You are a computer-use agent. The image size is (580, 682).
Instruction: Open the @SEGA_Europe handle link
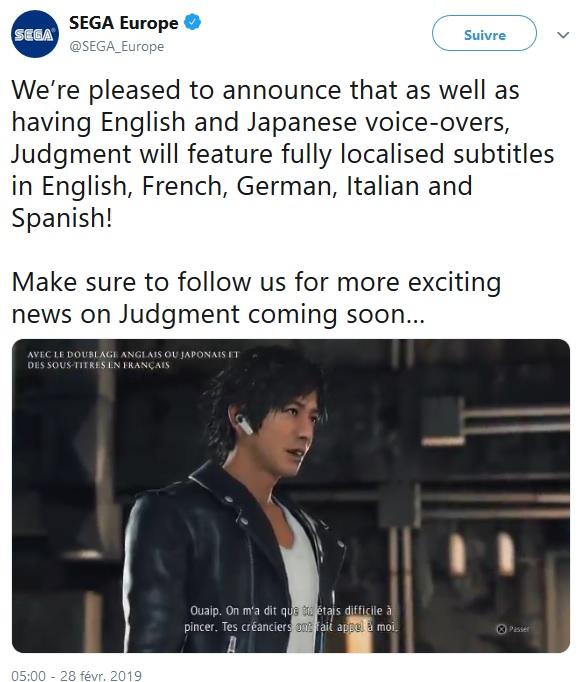pos(117,46)
